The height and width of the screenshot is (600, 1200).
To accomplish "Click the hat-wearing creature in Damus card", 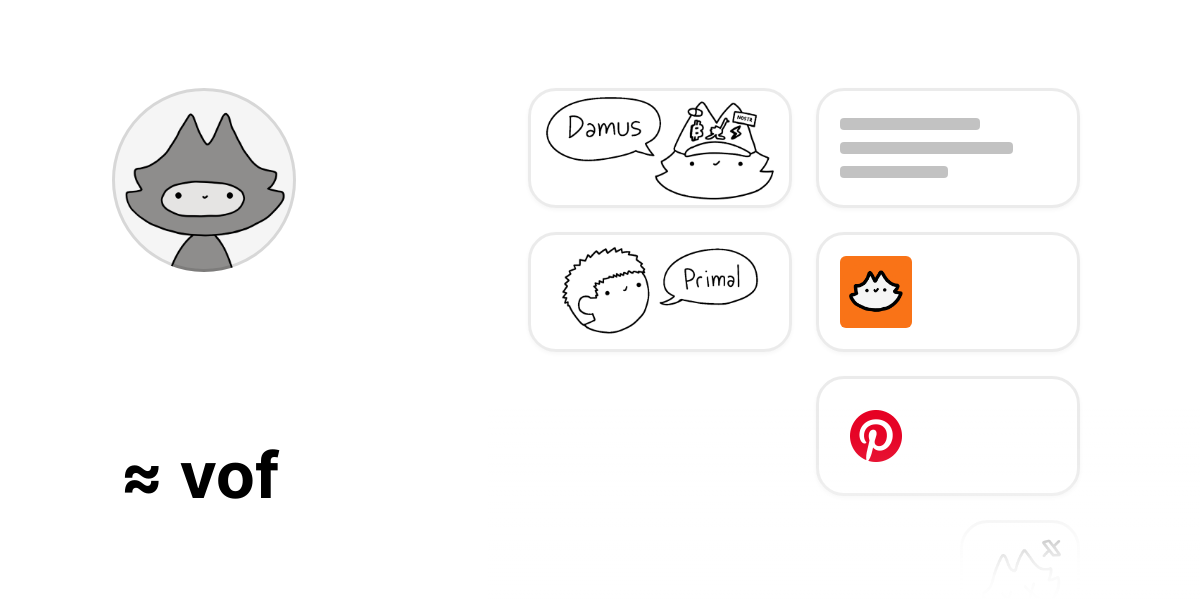I will [x=715, y=150].
